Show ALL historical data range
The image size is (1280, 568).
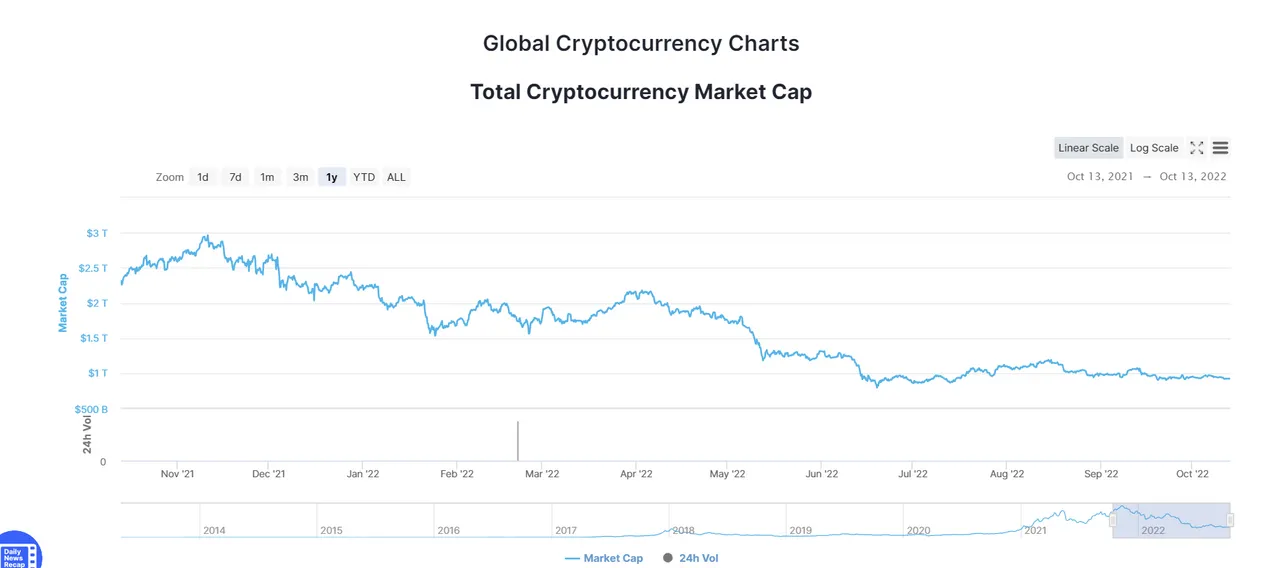pyautogui.click(x=397, y=177)
